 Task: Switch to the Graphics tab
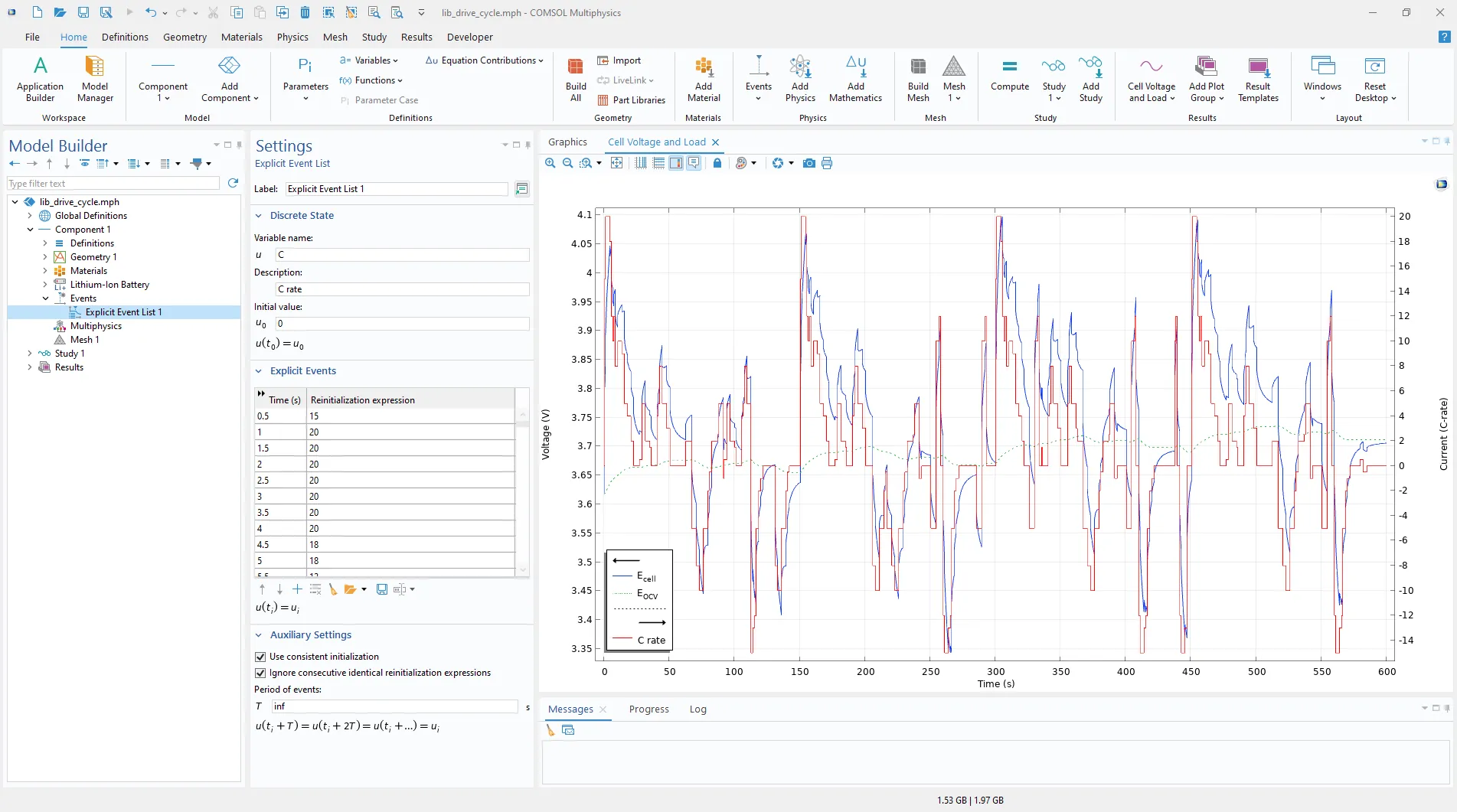coord(567,142)
